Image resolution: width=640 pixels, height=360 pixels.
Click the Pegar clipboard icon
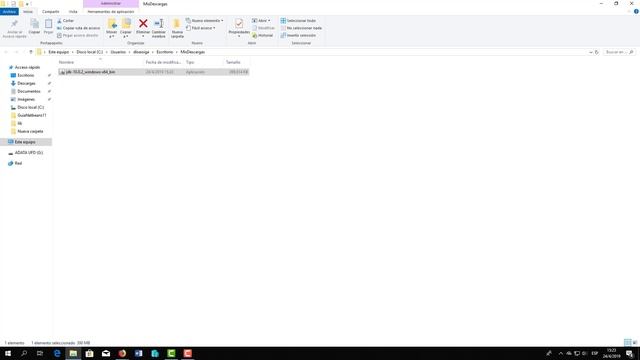click(x=48, y=24)
